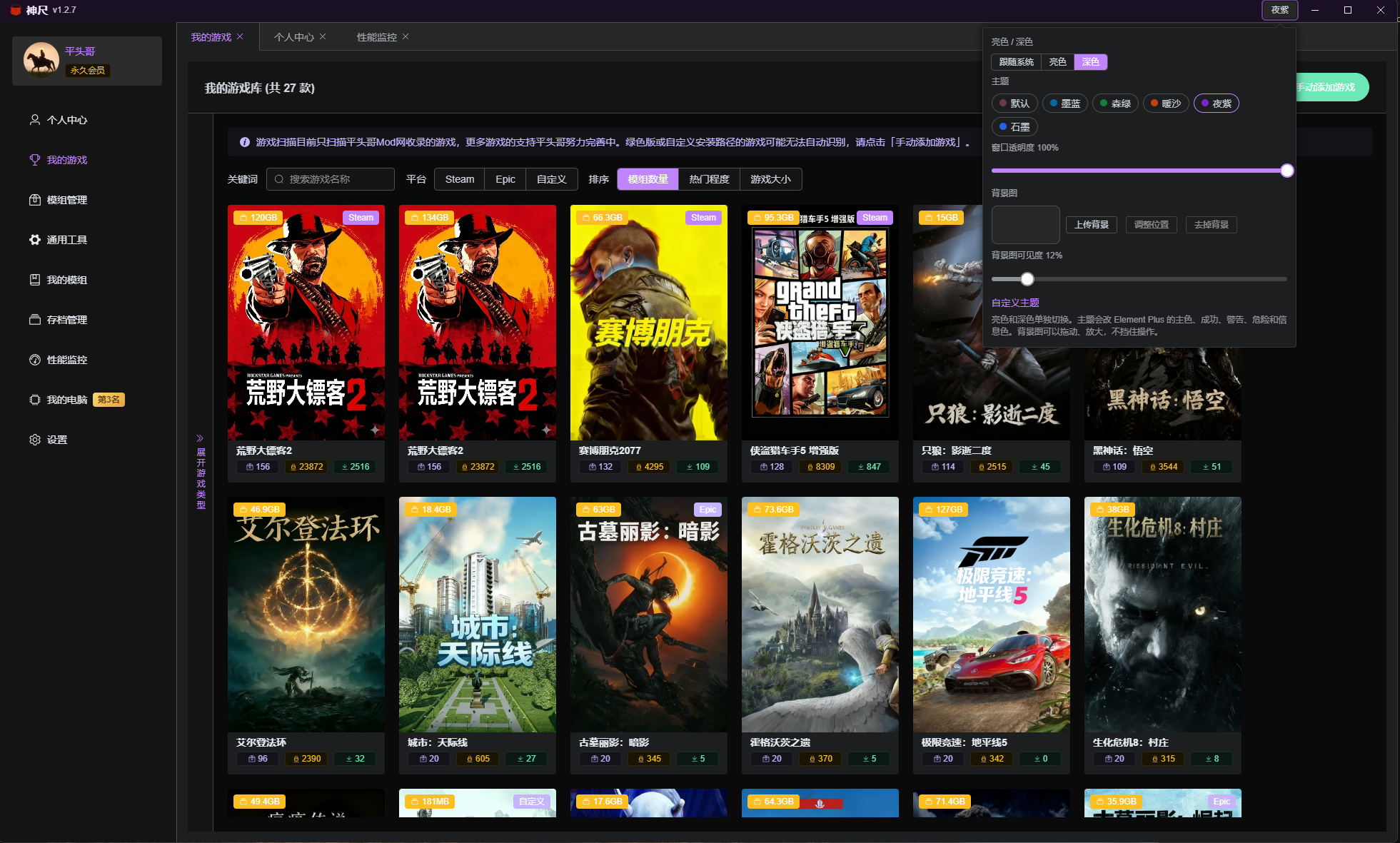1400x843 pixels.
Task: Select 跟随系统 appearance mode
Action: [x=1016, y=62]
